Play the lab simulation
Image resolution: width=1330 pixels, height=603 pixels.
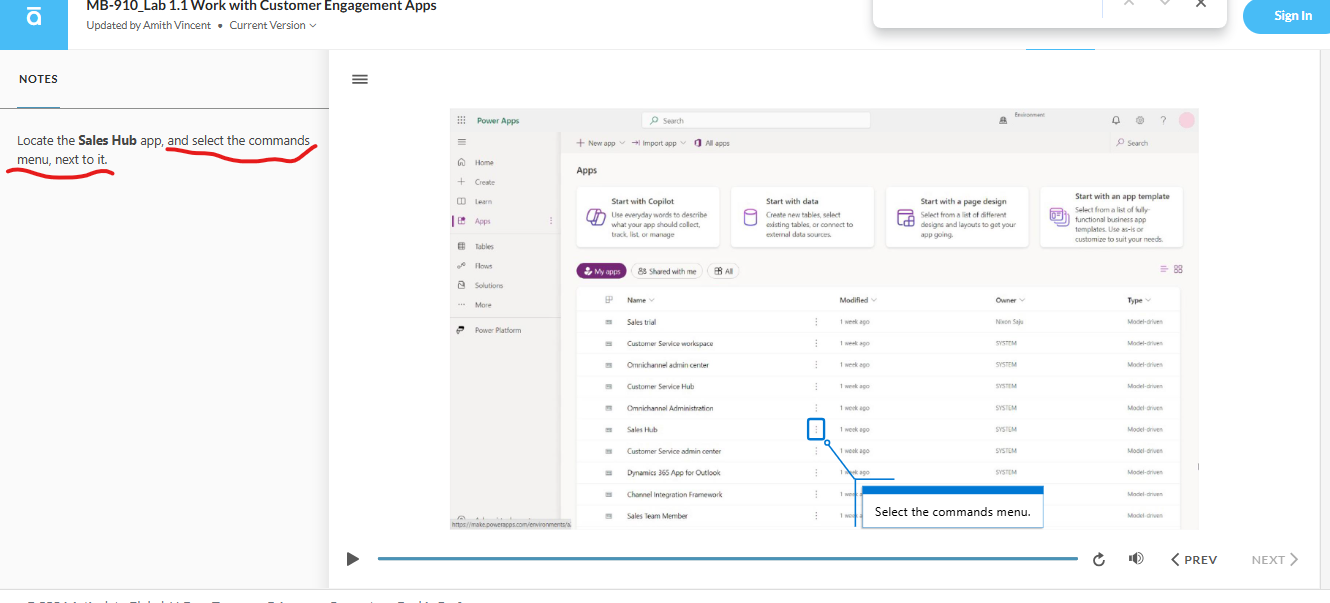click(x=352, y=559)
